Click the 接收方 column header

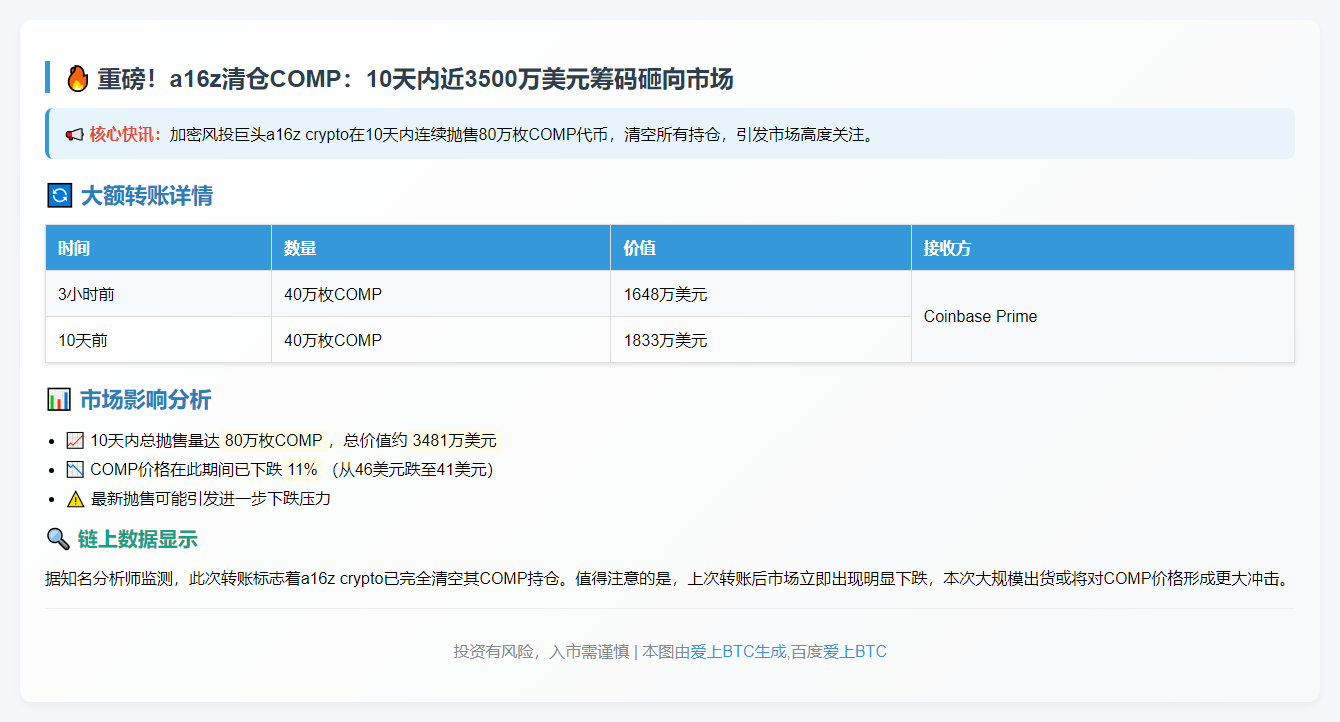click(1103, 248)
